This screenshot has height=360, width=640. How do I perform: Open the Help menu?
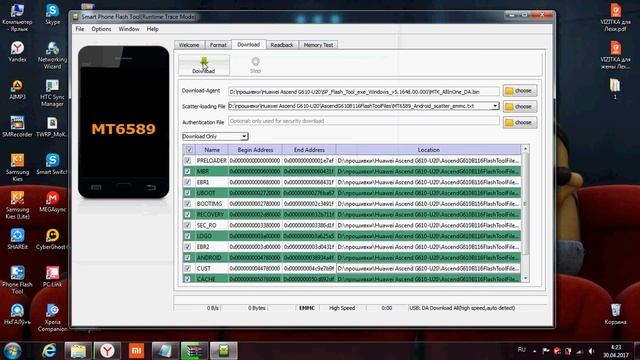click(x=153, y=29)
